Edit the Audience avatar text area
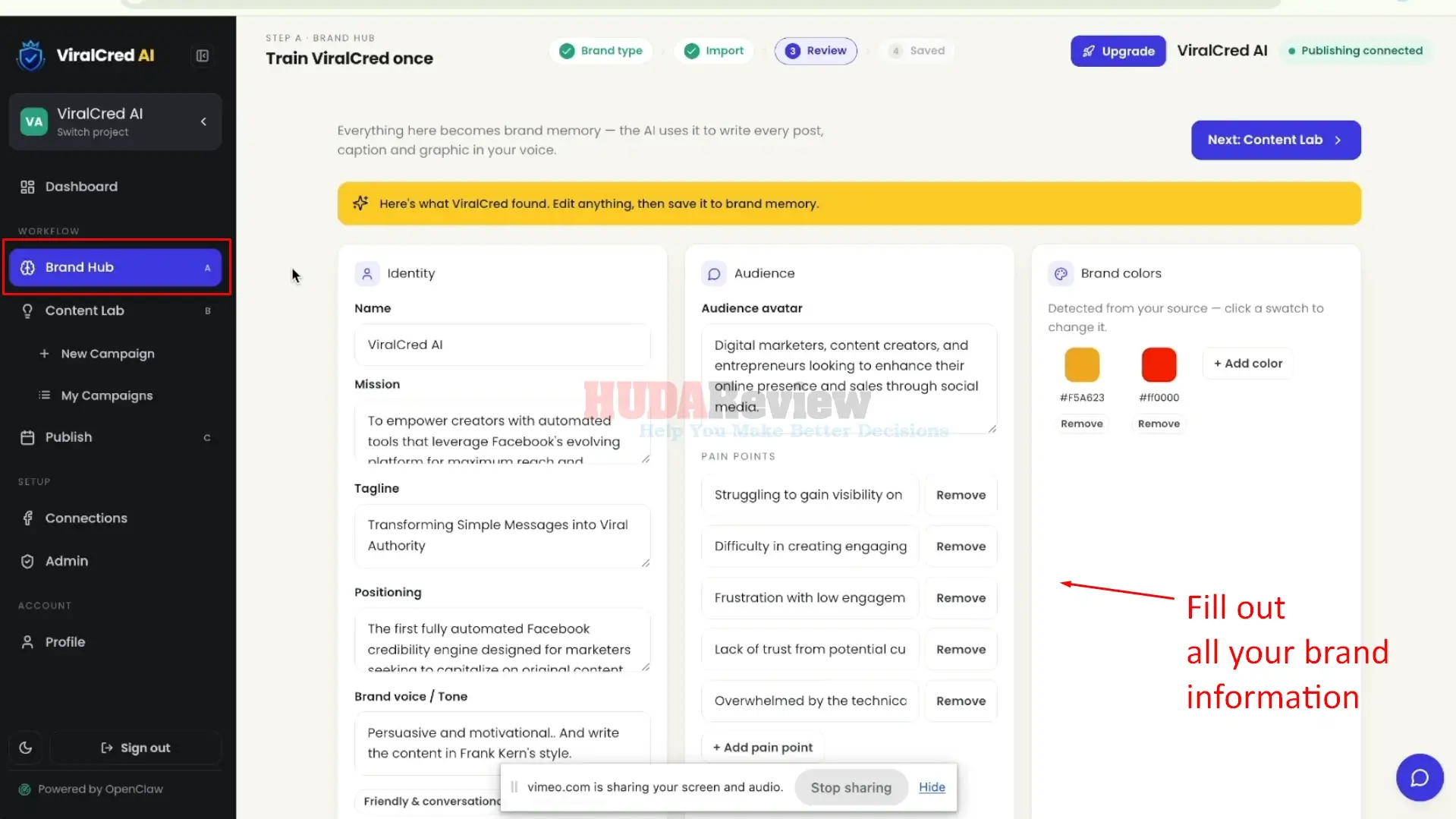The height and width of the screenshot is (819, 1456). 849,378
